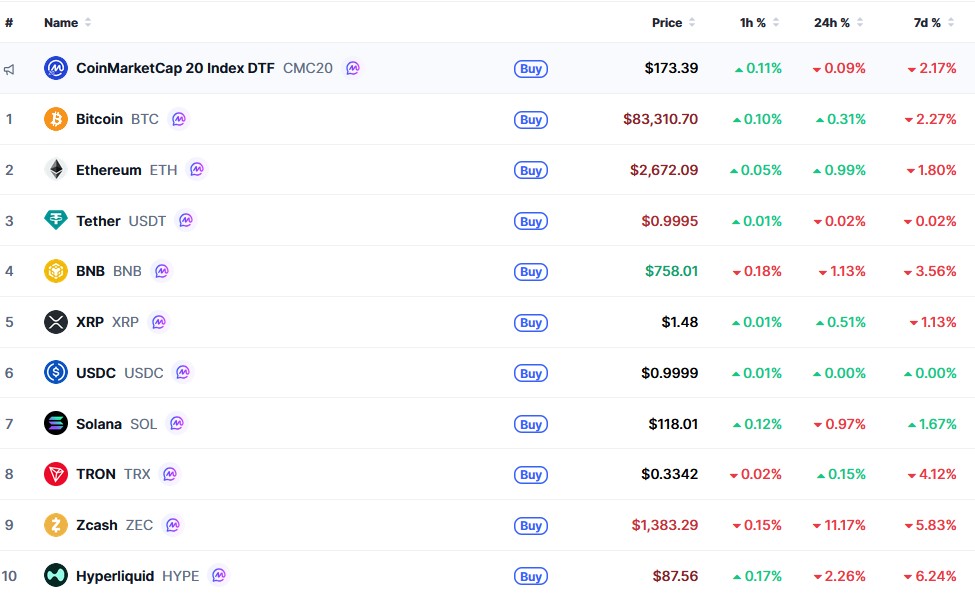This screenshot has width=975, height=596.
Task: Click Buy in the BNB row
Action: [531, 272]
